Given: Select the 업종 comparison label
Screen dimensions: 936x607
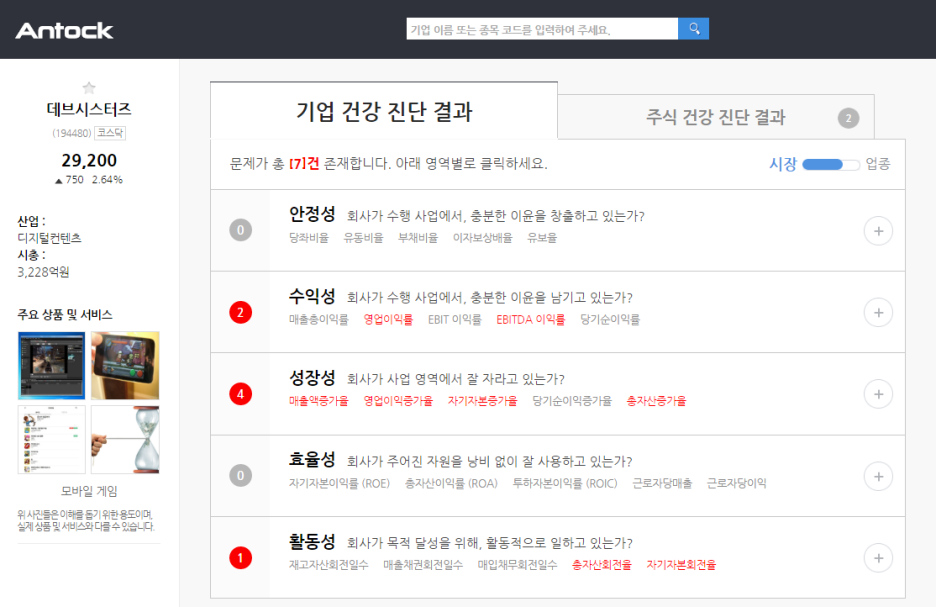Looking at the screenshot, I should point(878,164).
